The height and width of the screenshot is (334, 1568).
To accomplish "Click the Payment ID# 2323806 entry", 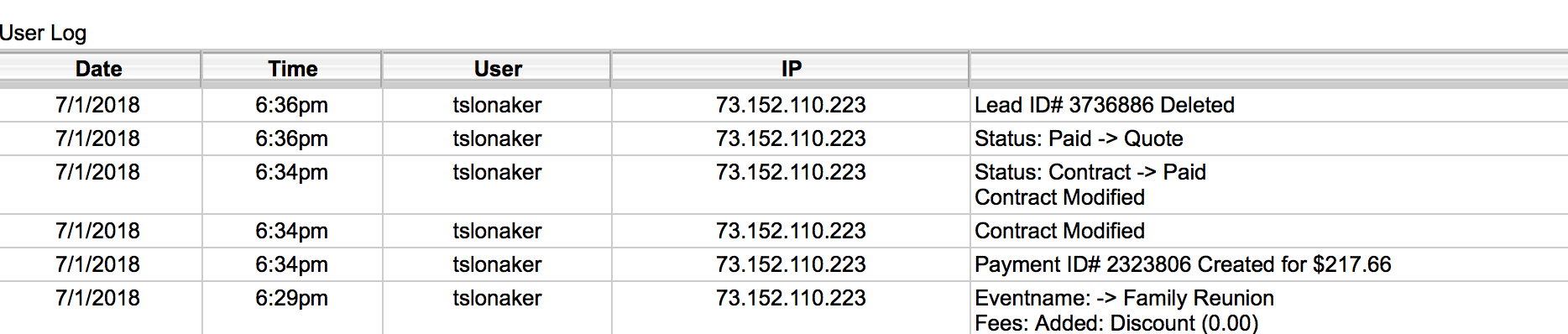I will pos(1183,264).
